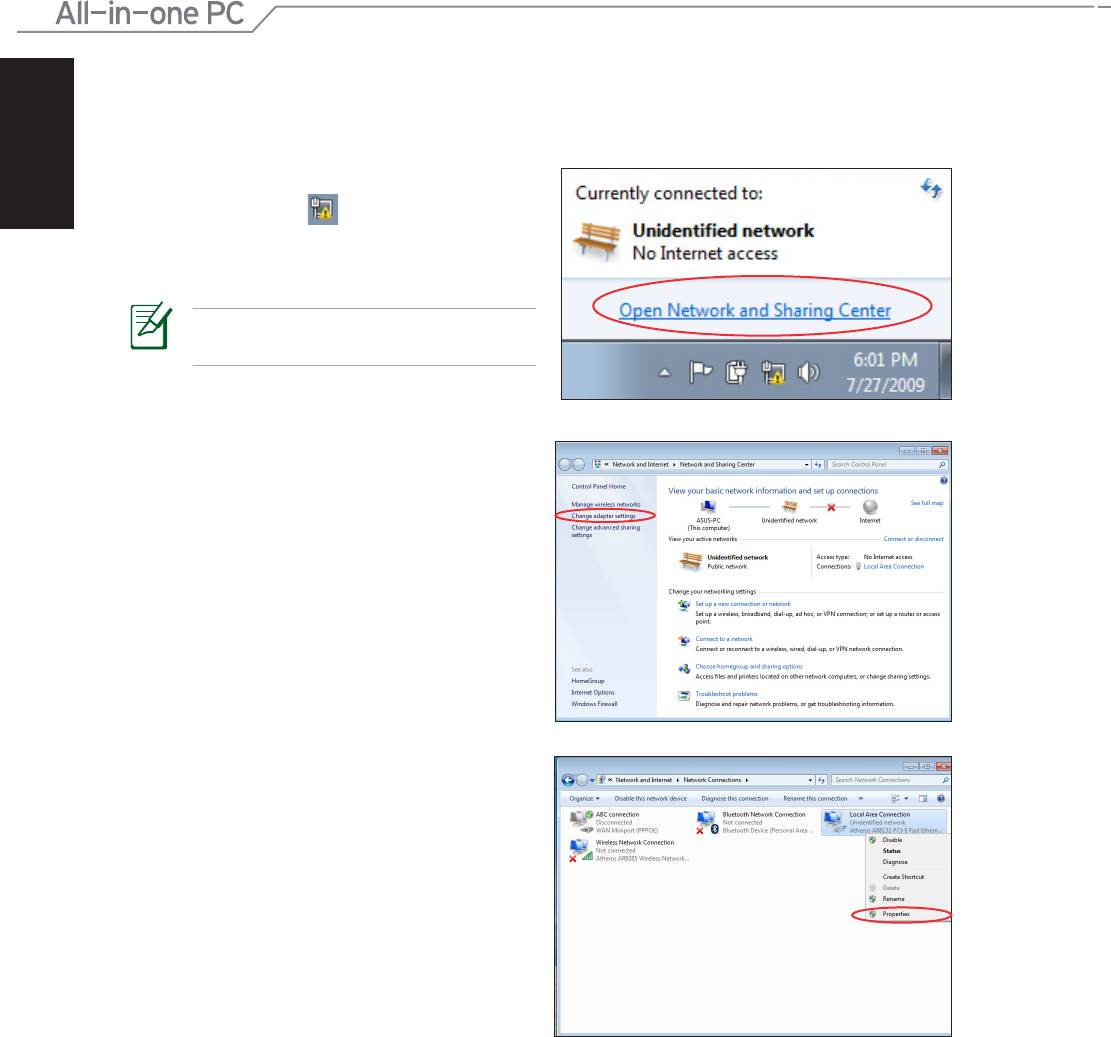The image size is (1111, 1037).
Task: Choose Properties from the context menu
Action: pos(895,914)
